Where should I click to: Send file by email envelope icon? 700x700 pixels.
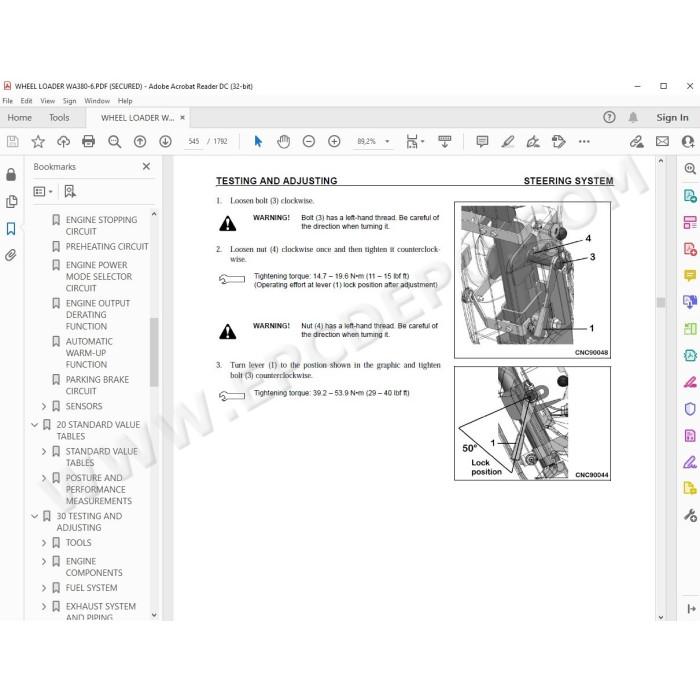click(x=662, y=142)
